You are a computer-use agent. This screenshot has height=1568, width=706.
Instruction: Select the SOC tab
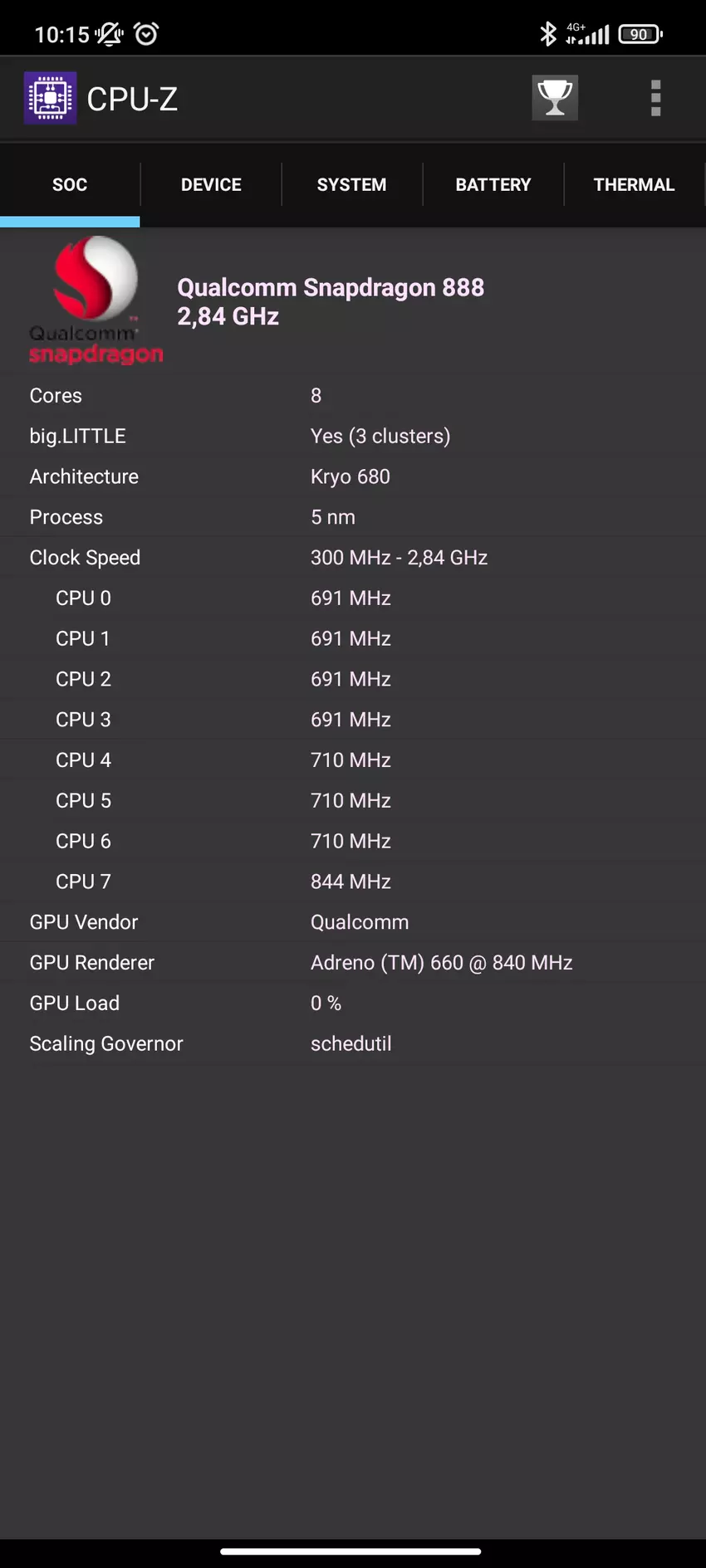pyautogui.click(x=70, y=184)
